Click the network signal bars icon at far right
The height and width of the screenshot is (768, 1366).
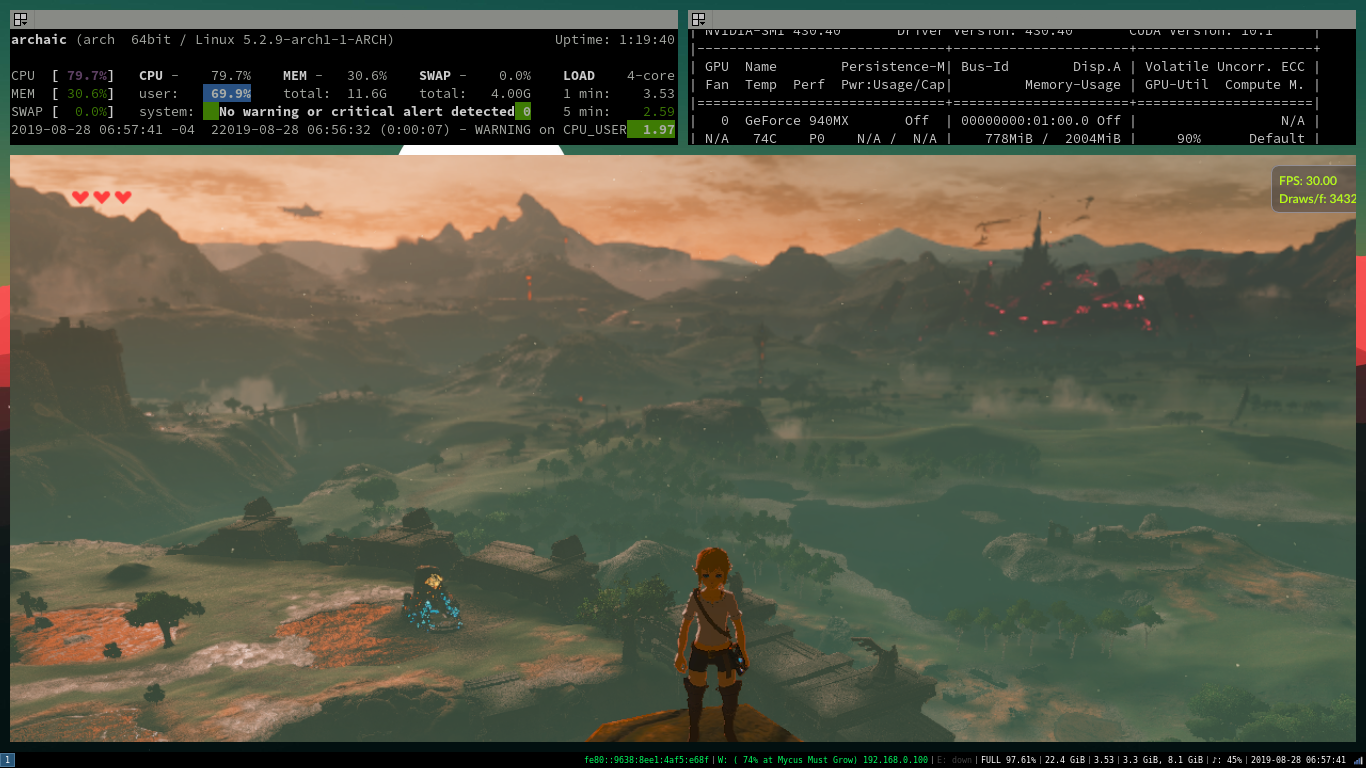pos(1357,759)
